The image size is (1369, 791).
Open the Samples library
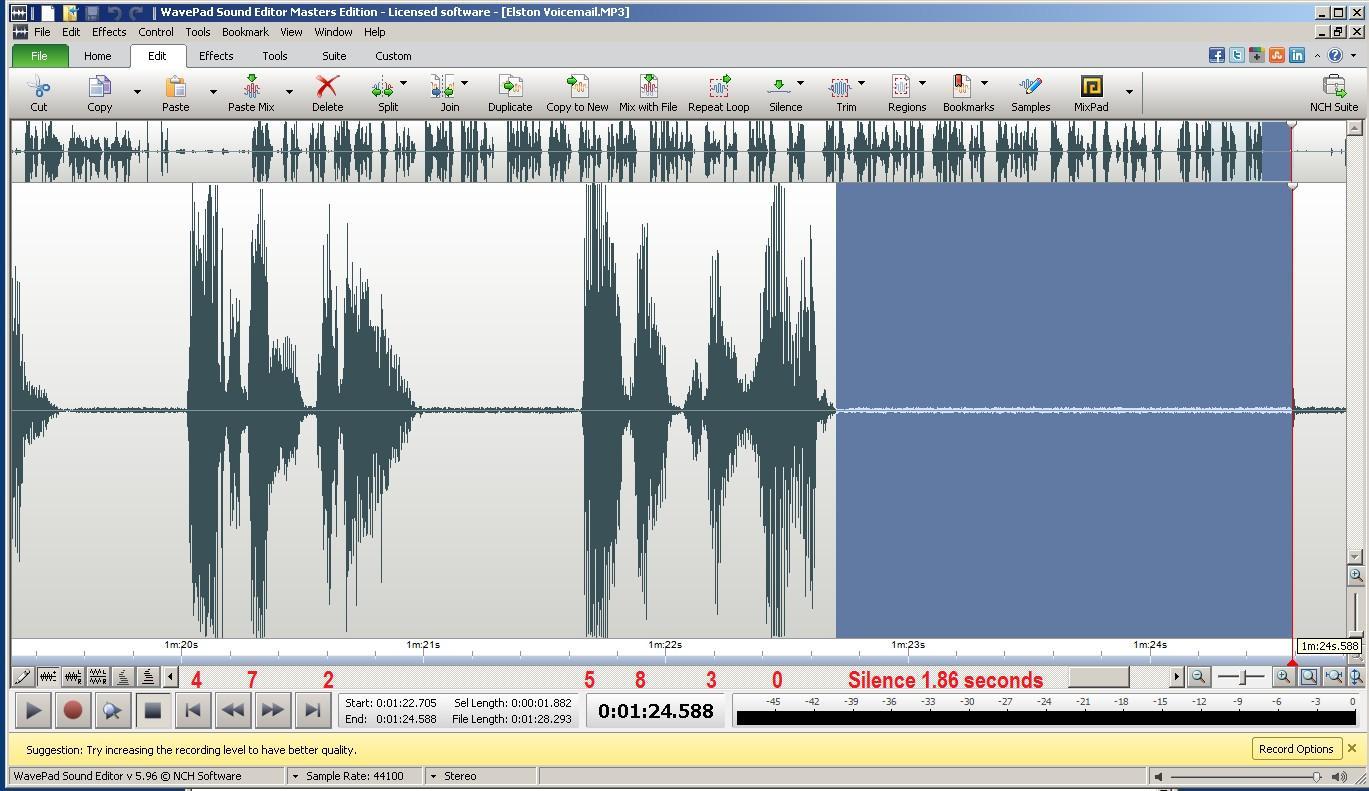click(1030, 93)
